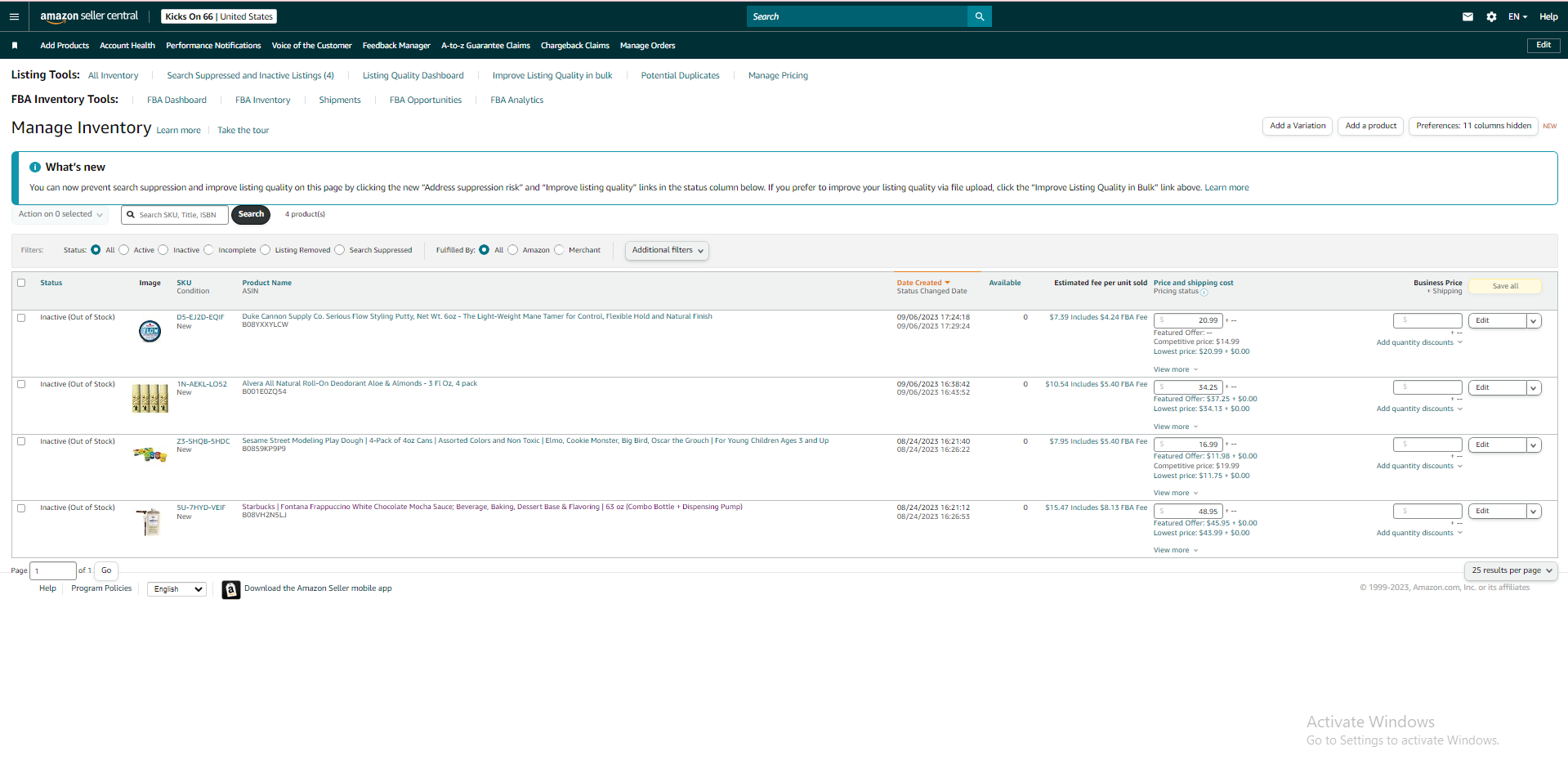Open the Alvera deodorant product thumbnail
Viewport: 1568px width, 769px height.
[x=150, y=398]
